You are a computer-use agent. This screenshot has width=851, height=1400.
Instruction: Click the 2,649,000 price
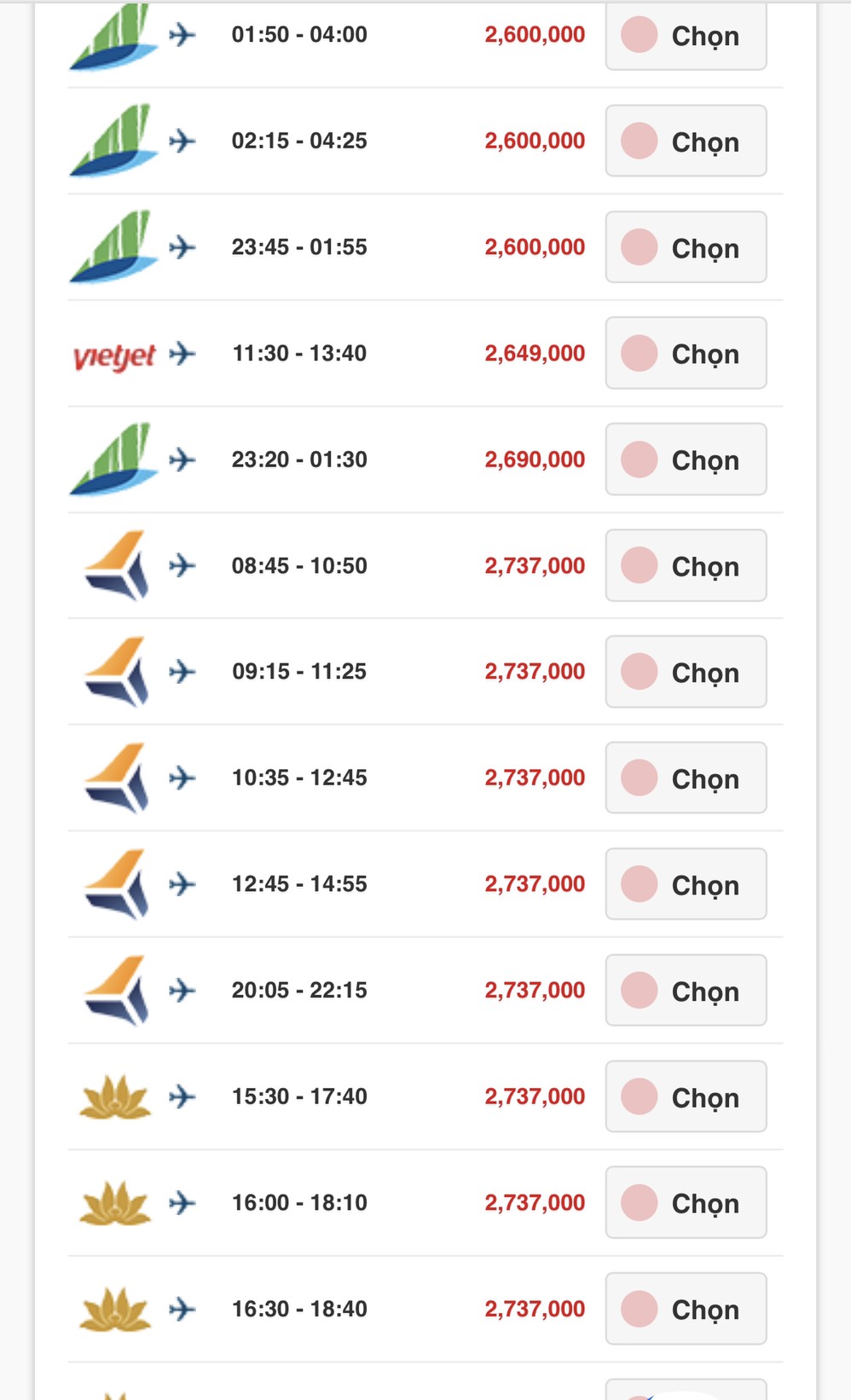coord(535,353)
